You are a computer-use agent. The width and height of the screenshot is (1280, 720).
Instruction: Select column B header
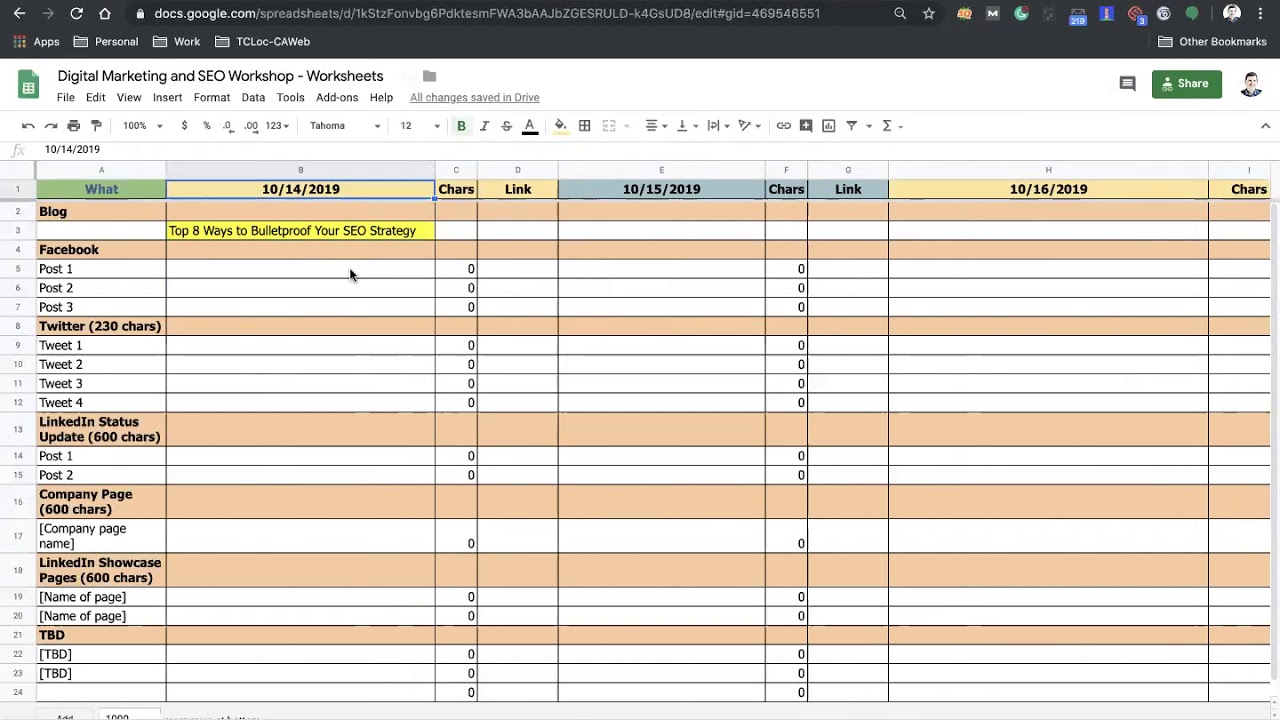300,170
